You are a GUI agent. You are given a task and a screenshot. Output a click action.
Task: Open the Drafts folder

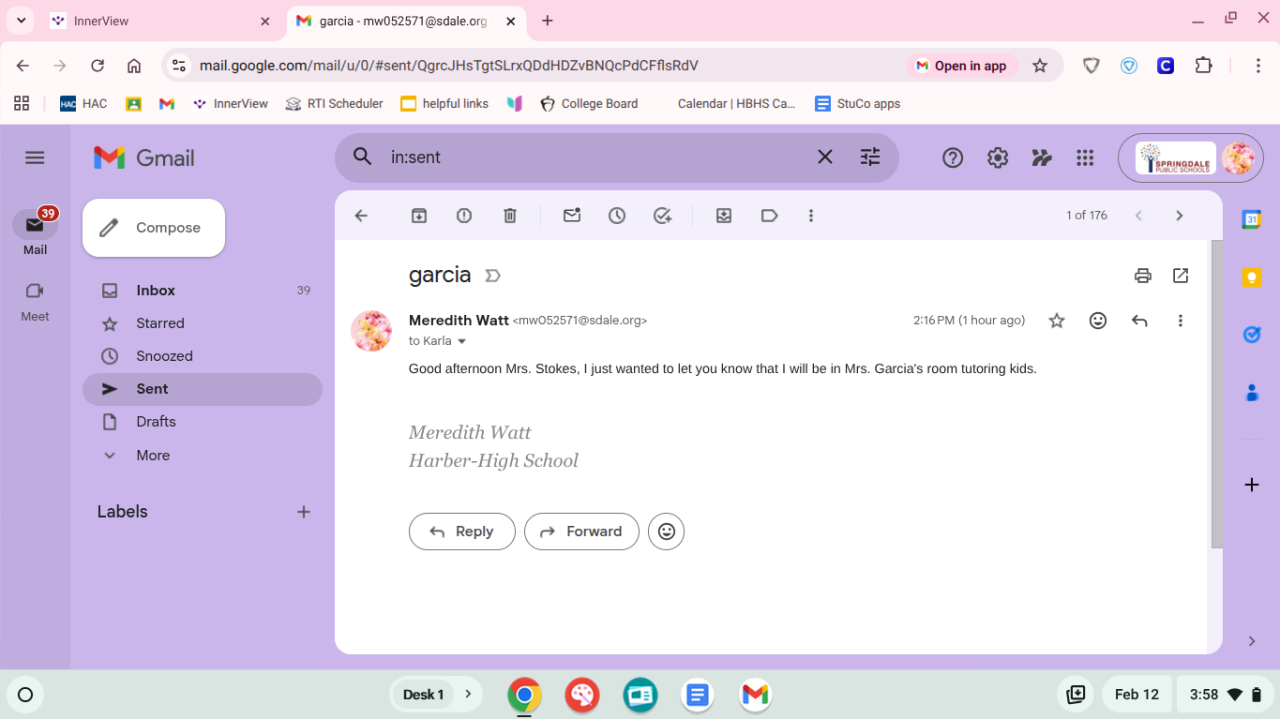point(202,422)
